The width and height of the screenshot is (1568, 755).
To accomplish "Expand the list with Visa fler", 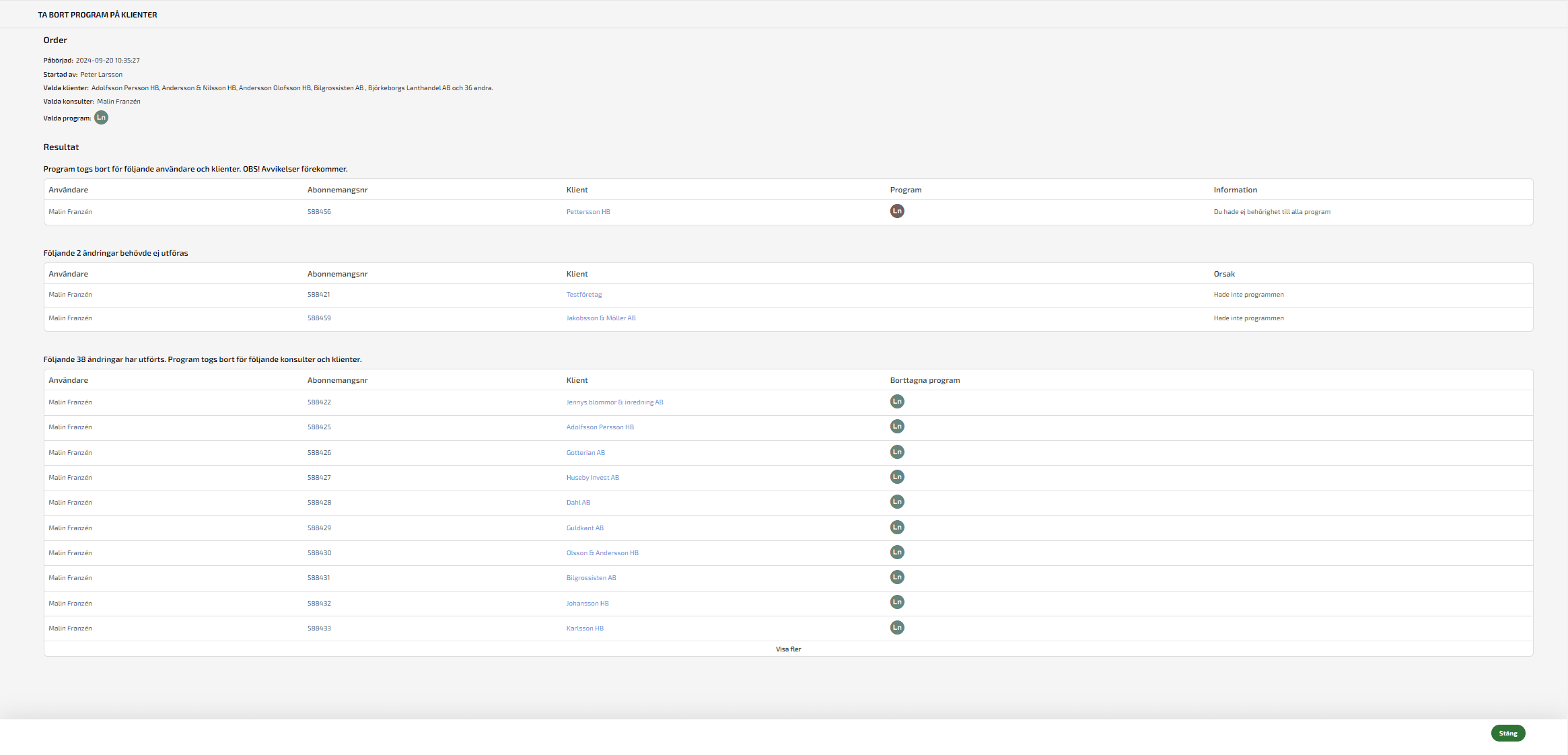I will pyautogui.click(x=788, y=649).
